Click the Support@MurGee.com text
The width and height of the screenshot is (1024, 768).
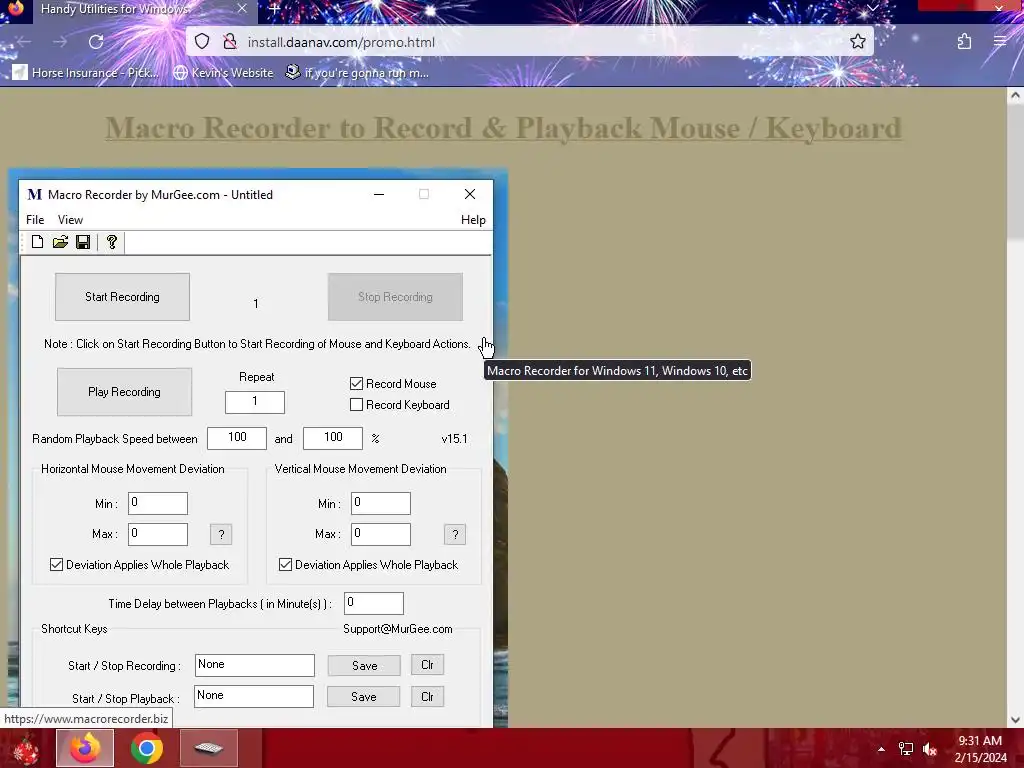click(x=398, y=629)
